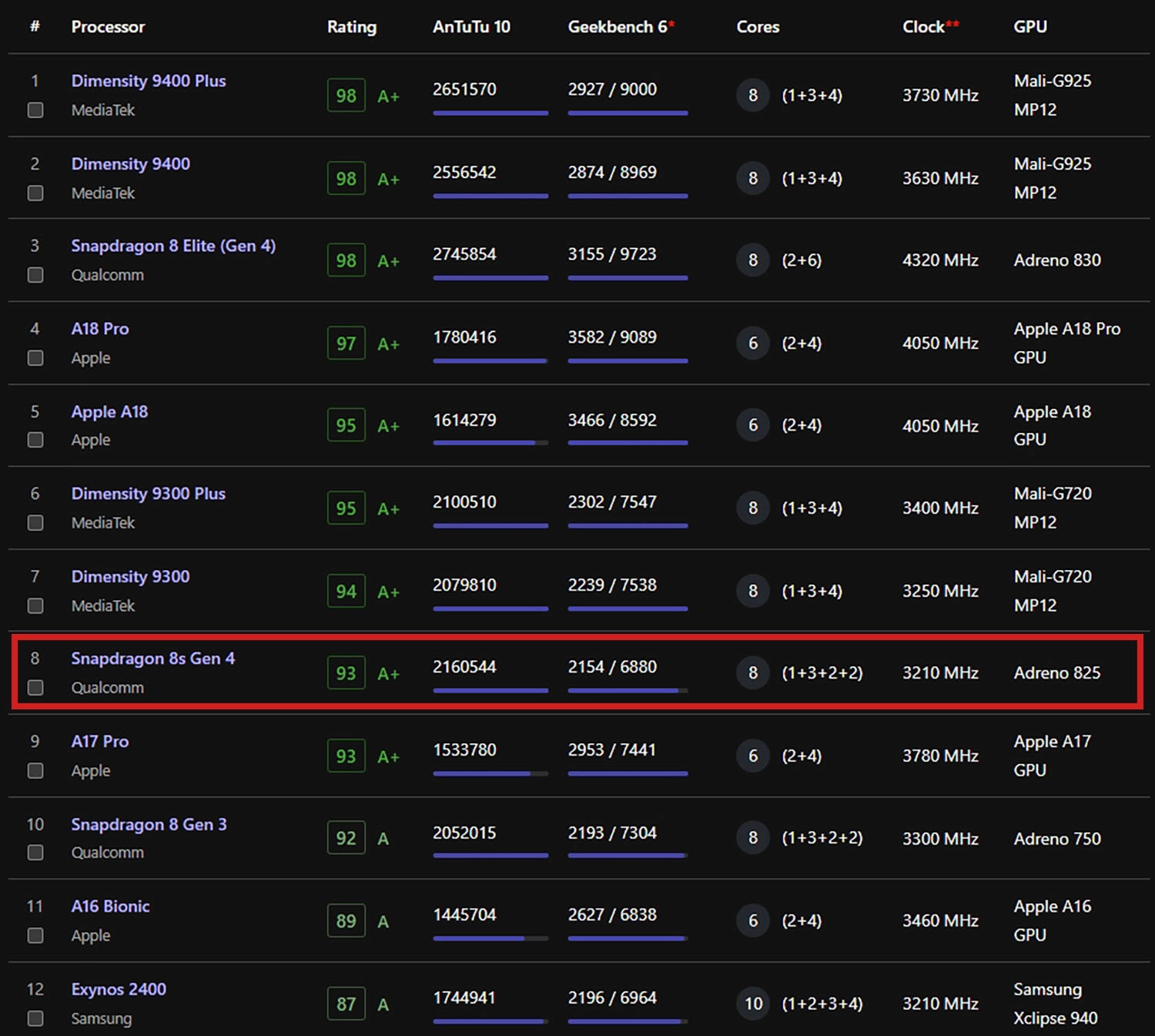Viewport: 1155px width, 1036px height.
Task: Click the AnTuTu score 2556542
Action: [x=464, y=173]
